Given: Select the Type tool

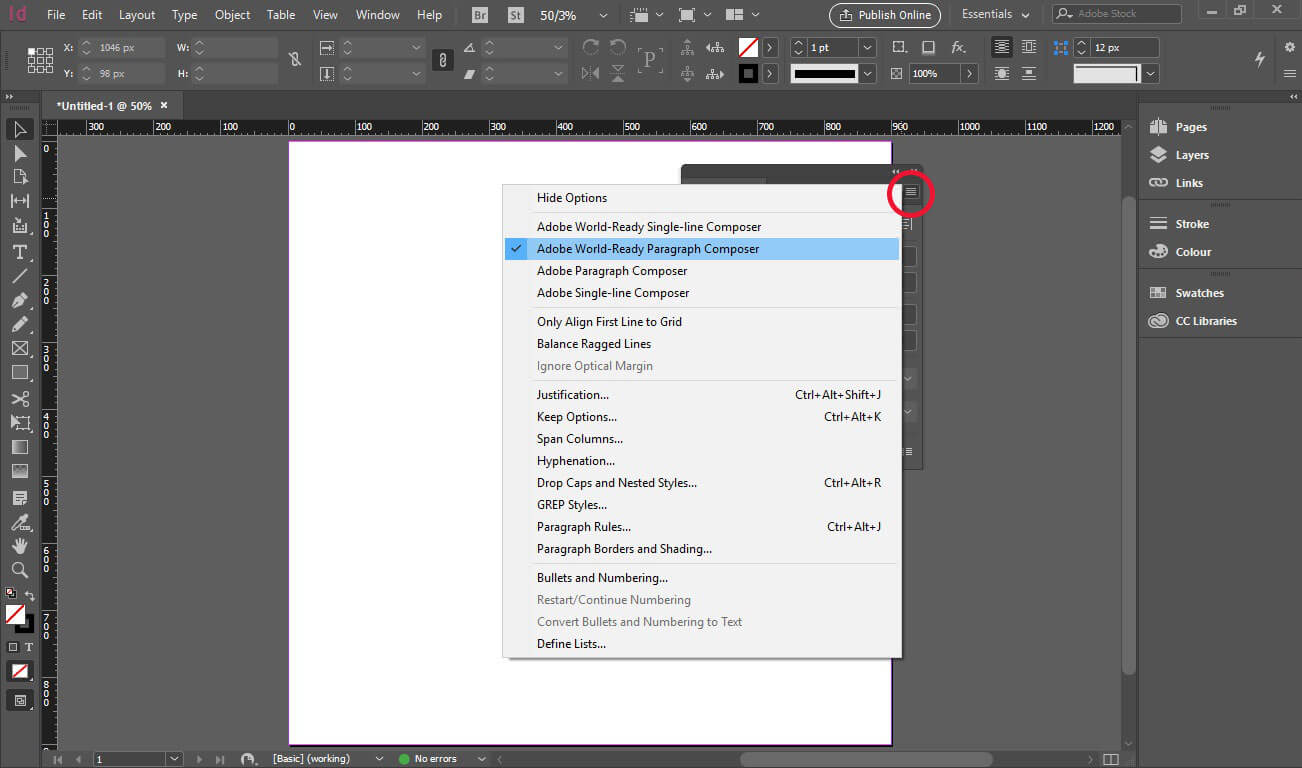Looking at the screenshot, I should click(x=20, y=252).
